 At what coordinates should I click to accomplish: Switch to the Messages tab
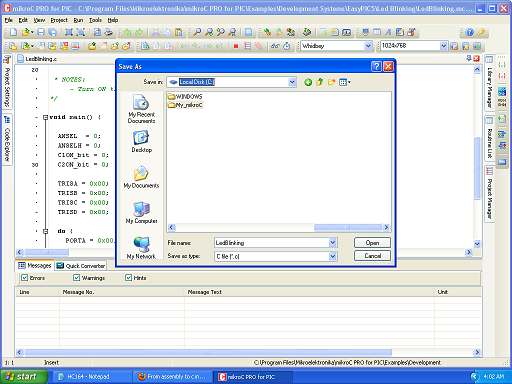tap(35, 265)
